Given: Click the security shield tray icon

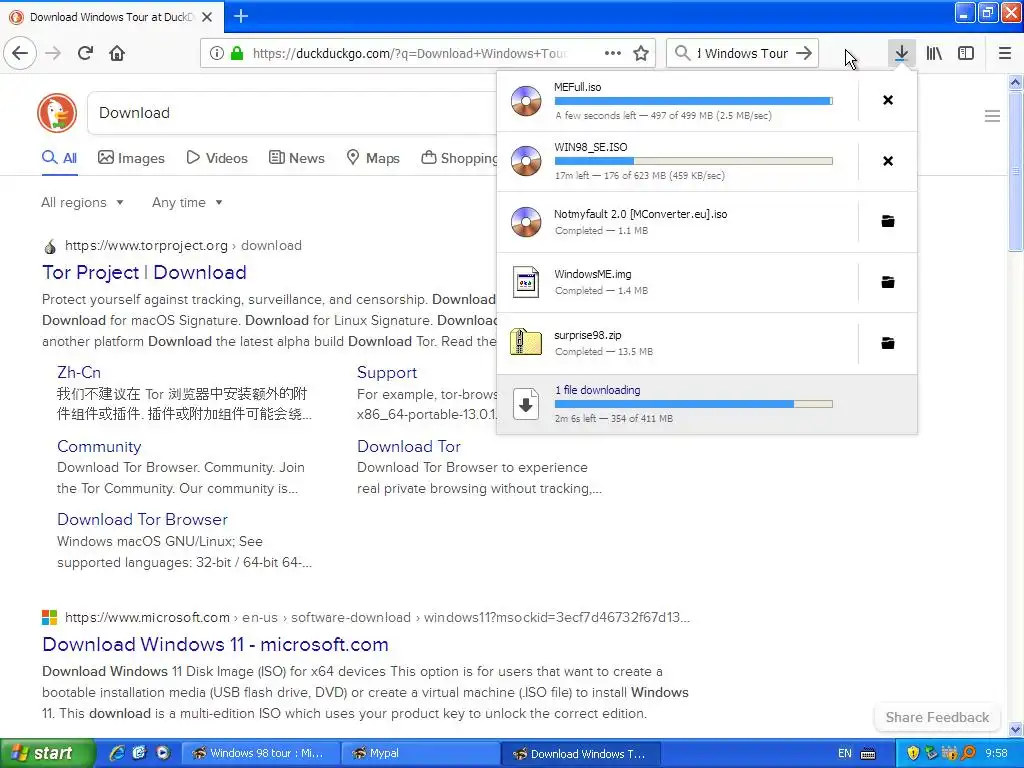Looking at the screenshot, I should pyautogui.click(x=913, y=753).
